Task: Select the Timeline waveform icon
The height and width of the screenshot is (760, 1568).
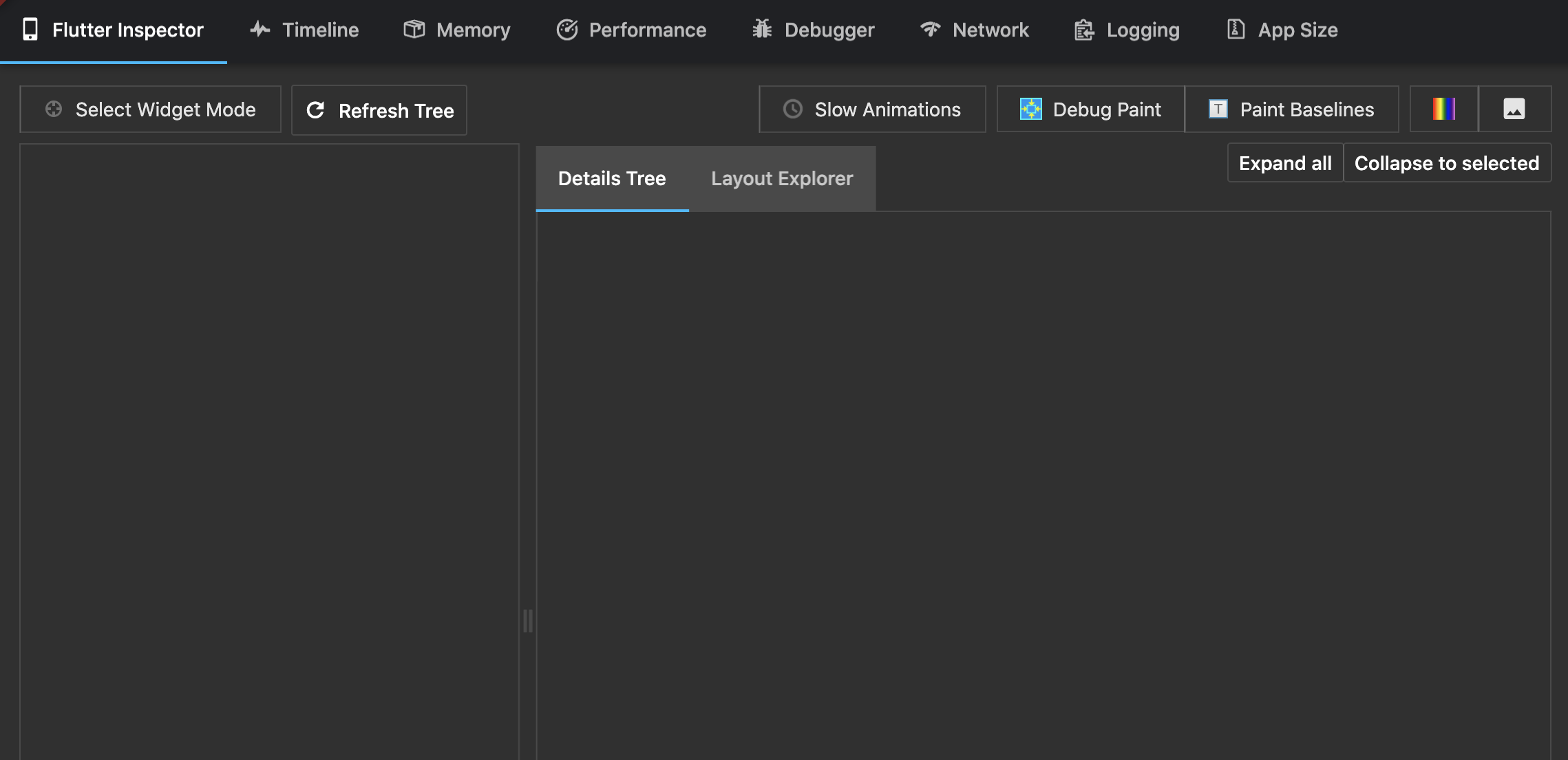Action: pos(259,29)
